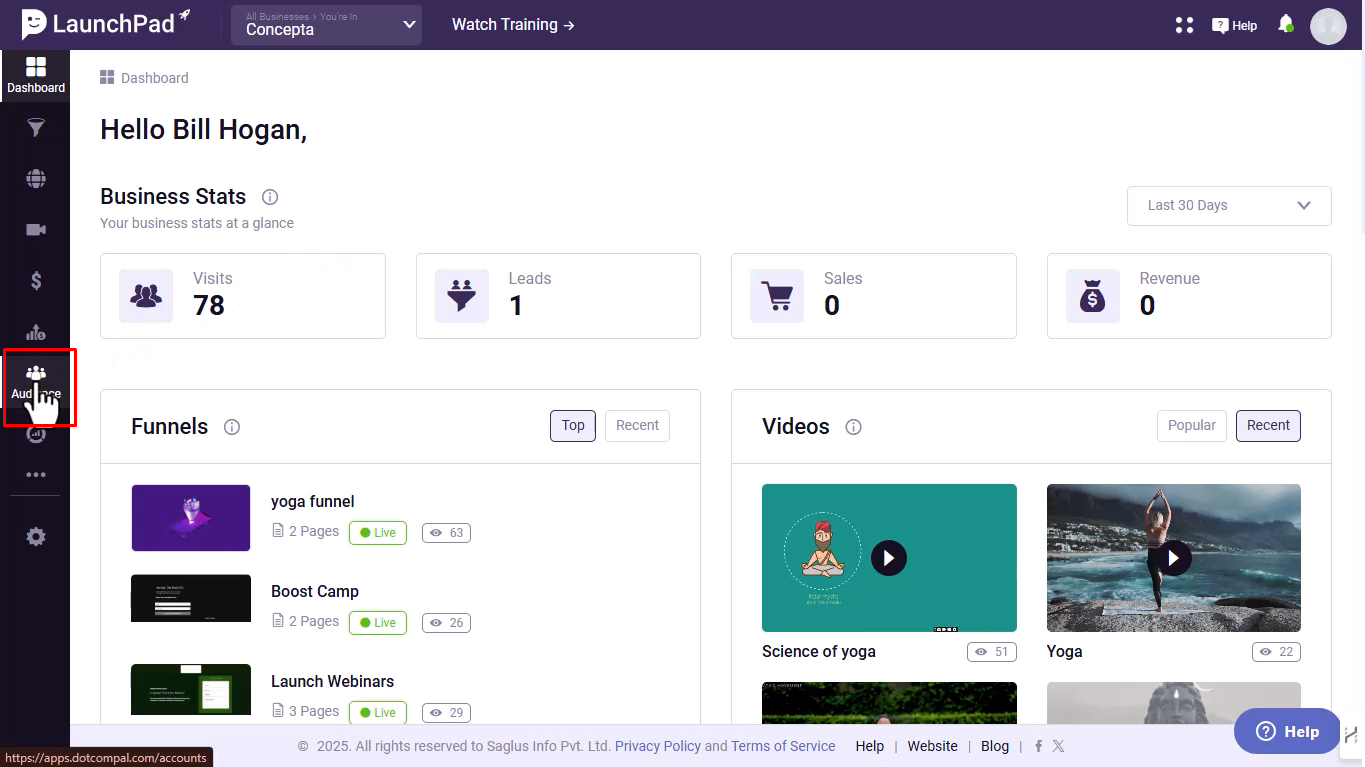
Task: Open the growth chart sidebar icon
Action: tap(36, 332)
